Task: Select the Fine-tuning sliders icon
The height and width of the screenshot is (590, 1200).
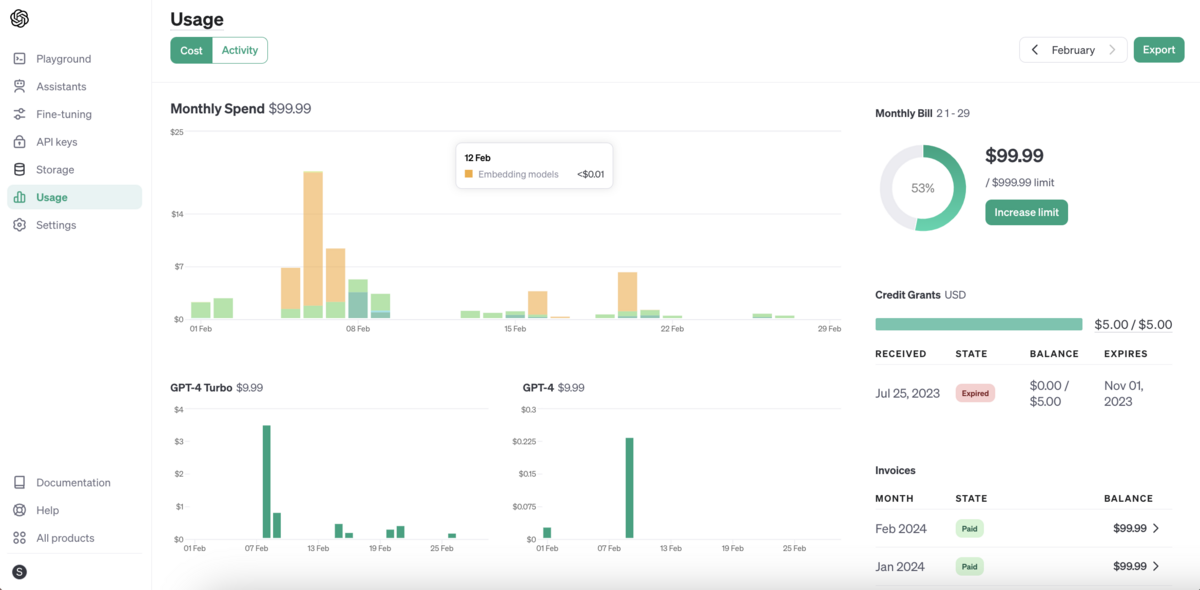Action: click(x=19, y=114)
